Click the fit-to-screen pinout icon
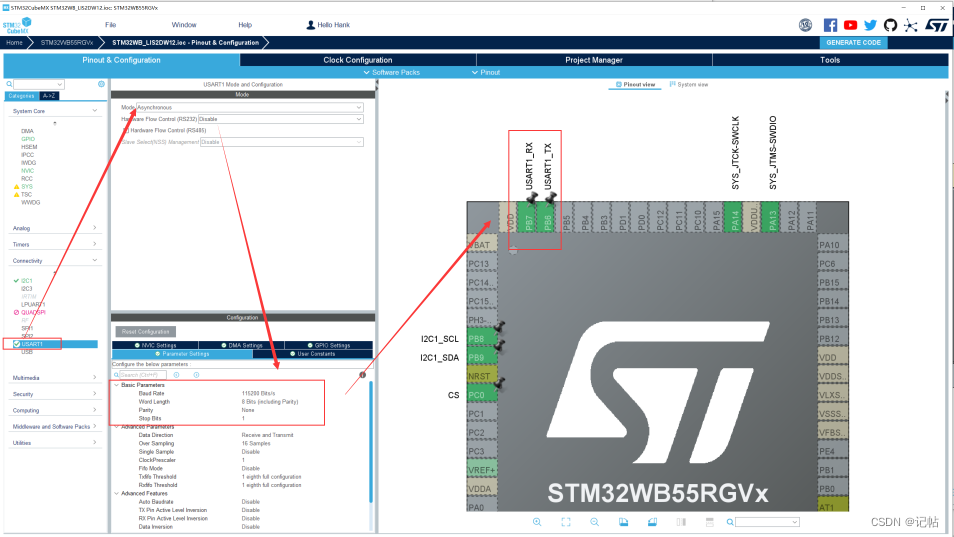Screen dimensions: 954x537 point(566,522)
